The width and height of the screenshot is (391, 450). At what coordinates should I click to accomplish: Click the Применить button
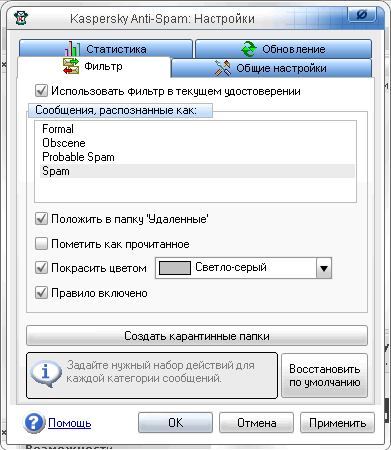click(x=337, y=423)
